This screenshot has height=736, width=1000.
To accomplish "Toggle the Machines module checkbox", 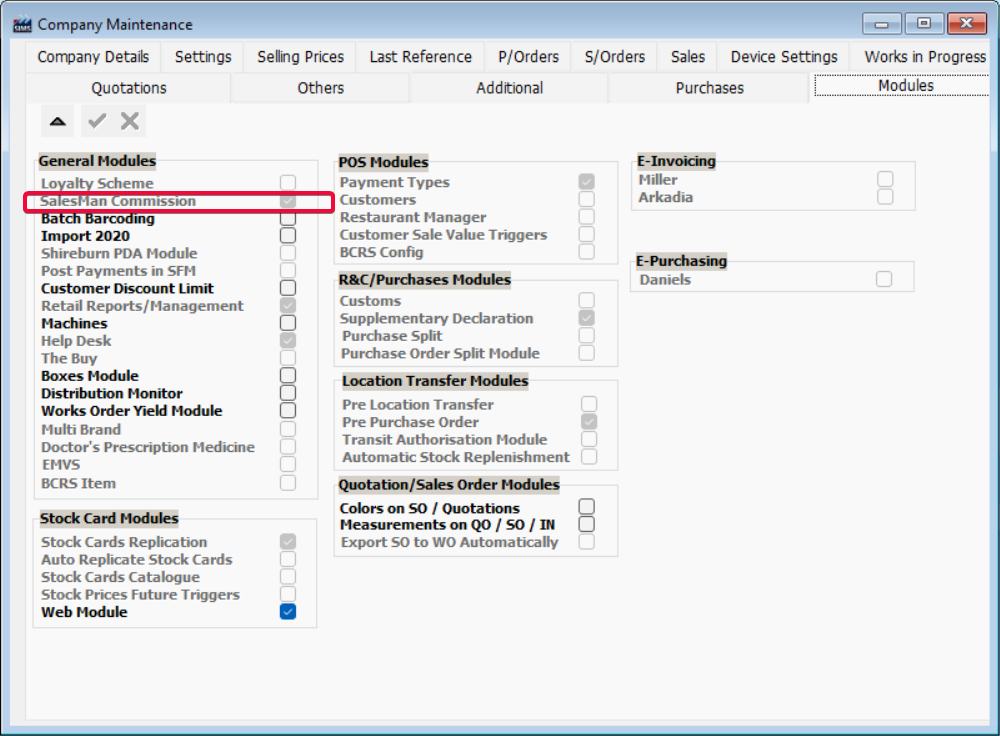I will 288,323.
